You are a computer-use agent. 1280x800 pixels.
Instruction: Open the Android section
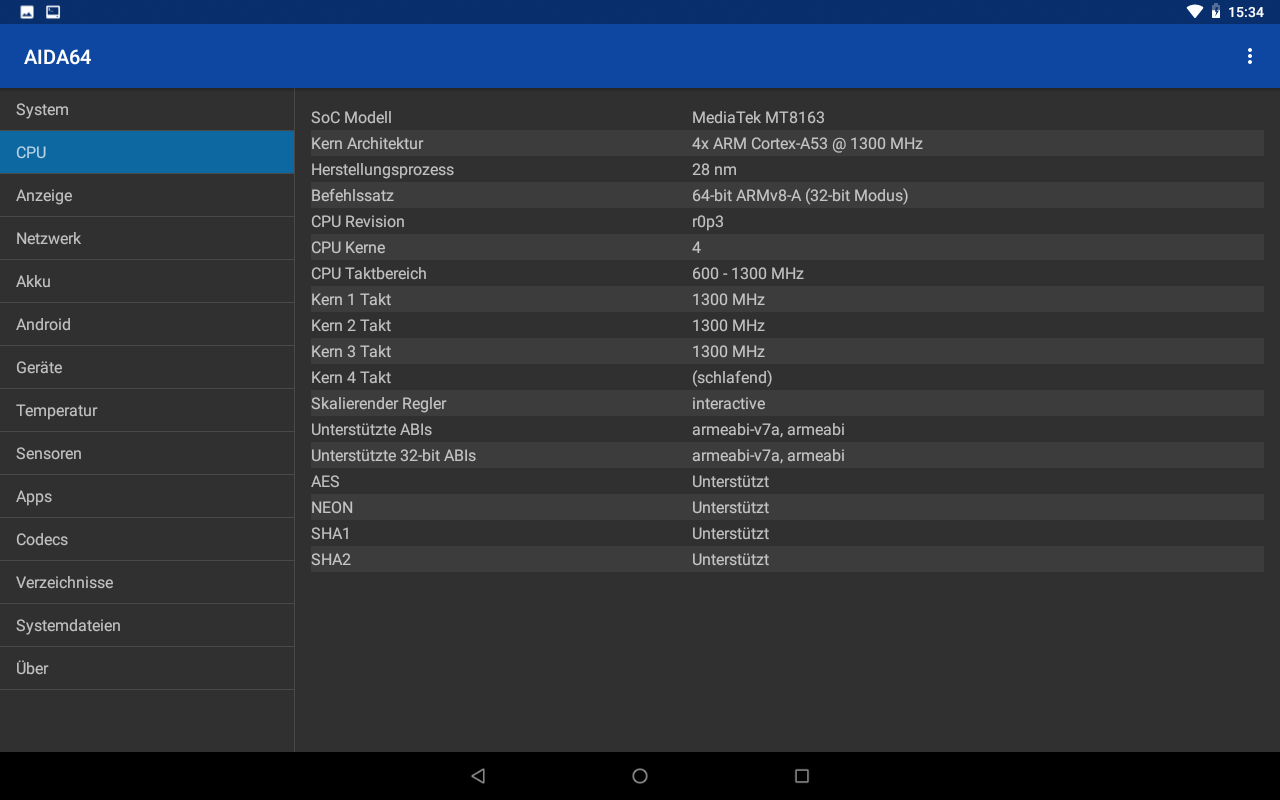point(147,325)
